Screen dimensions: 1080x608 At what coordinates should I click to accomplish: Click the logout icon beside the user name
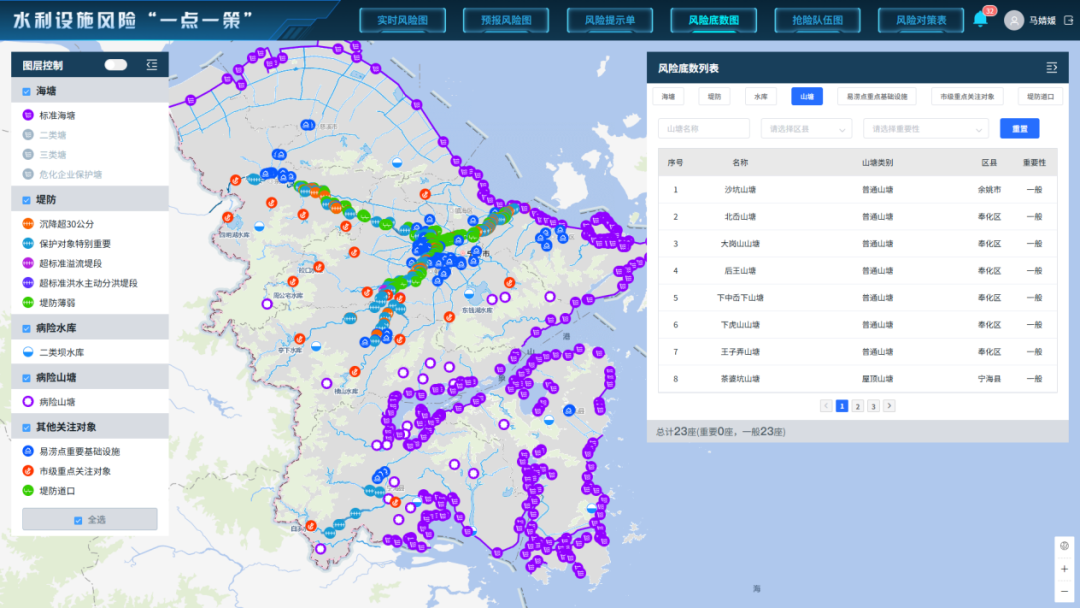[x=1068, y=20]
